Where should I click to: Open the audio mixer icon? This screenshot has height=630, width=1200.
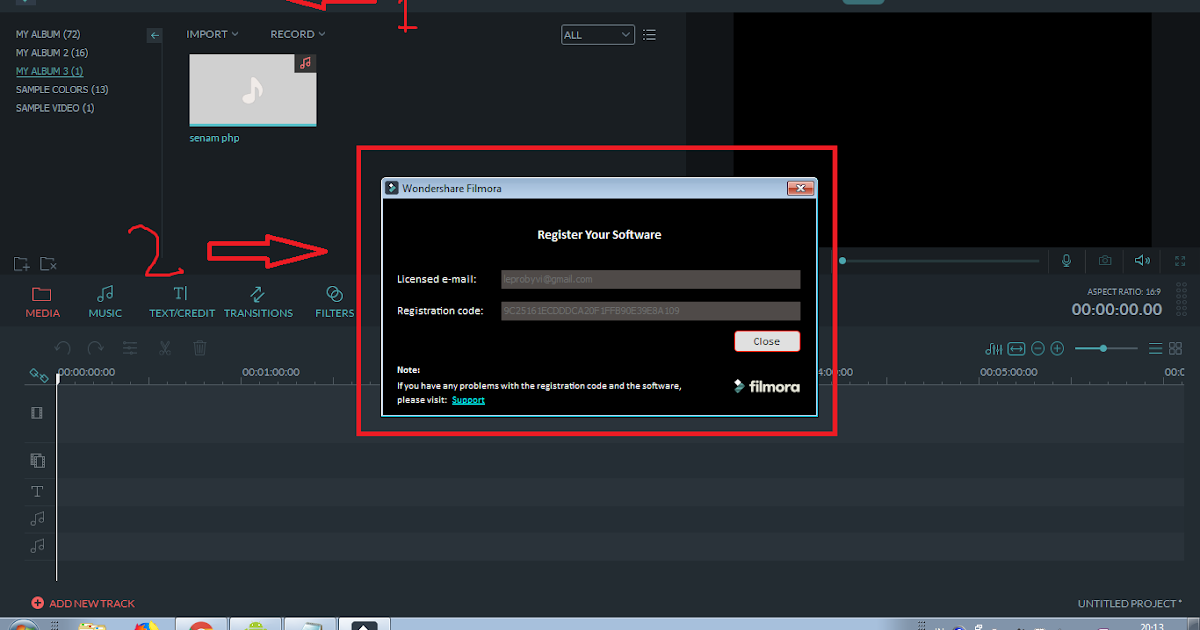[x=994, y=348]
